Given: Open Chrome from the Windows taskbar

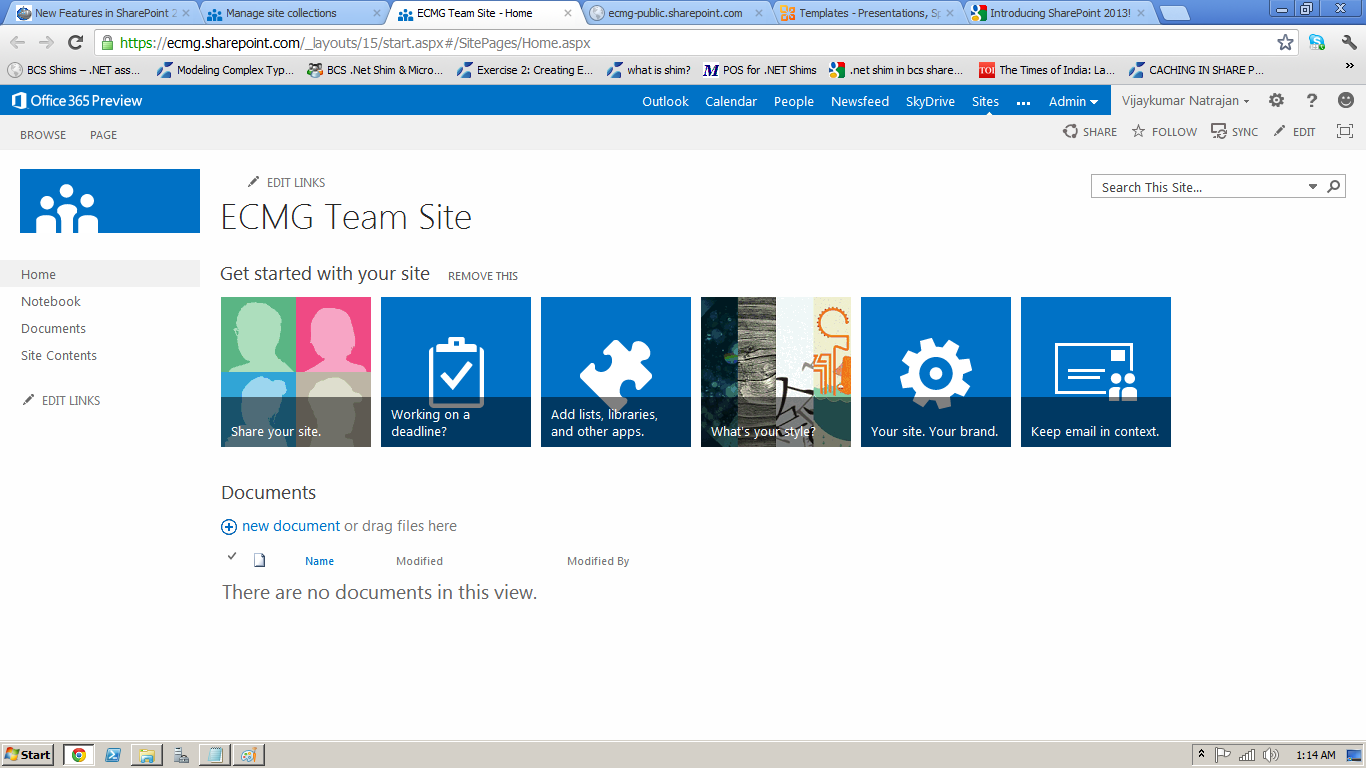Looking at the screenshot, I should pos(78,755).
